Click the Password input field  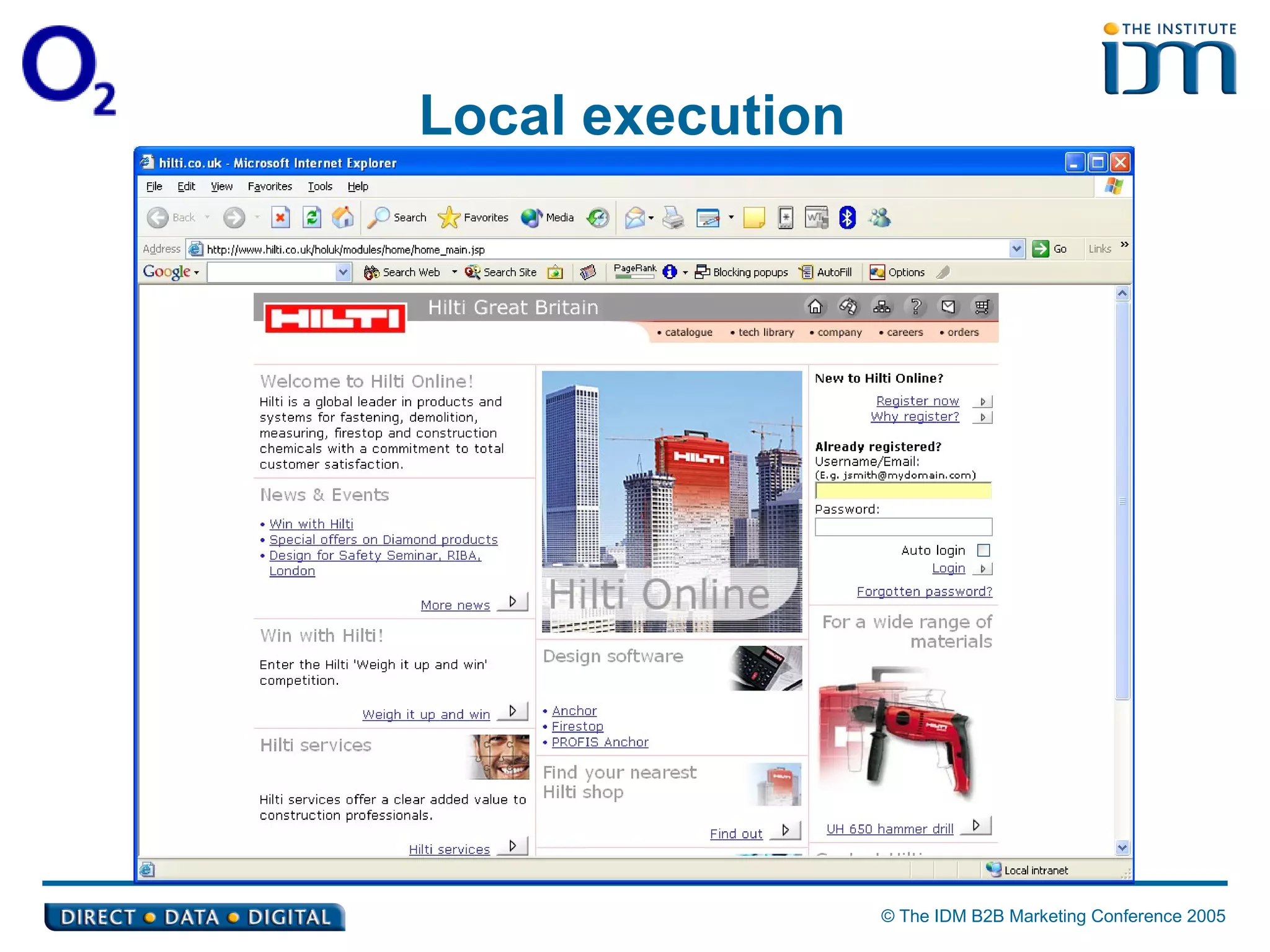pyautogui.click(x=903, y=527)
